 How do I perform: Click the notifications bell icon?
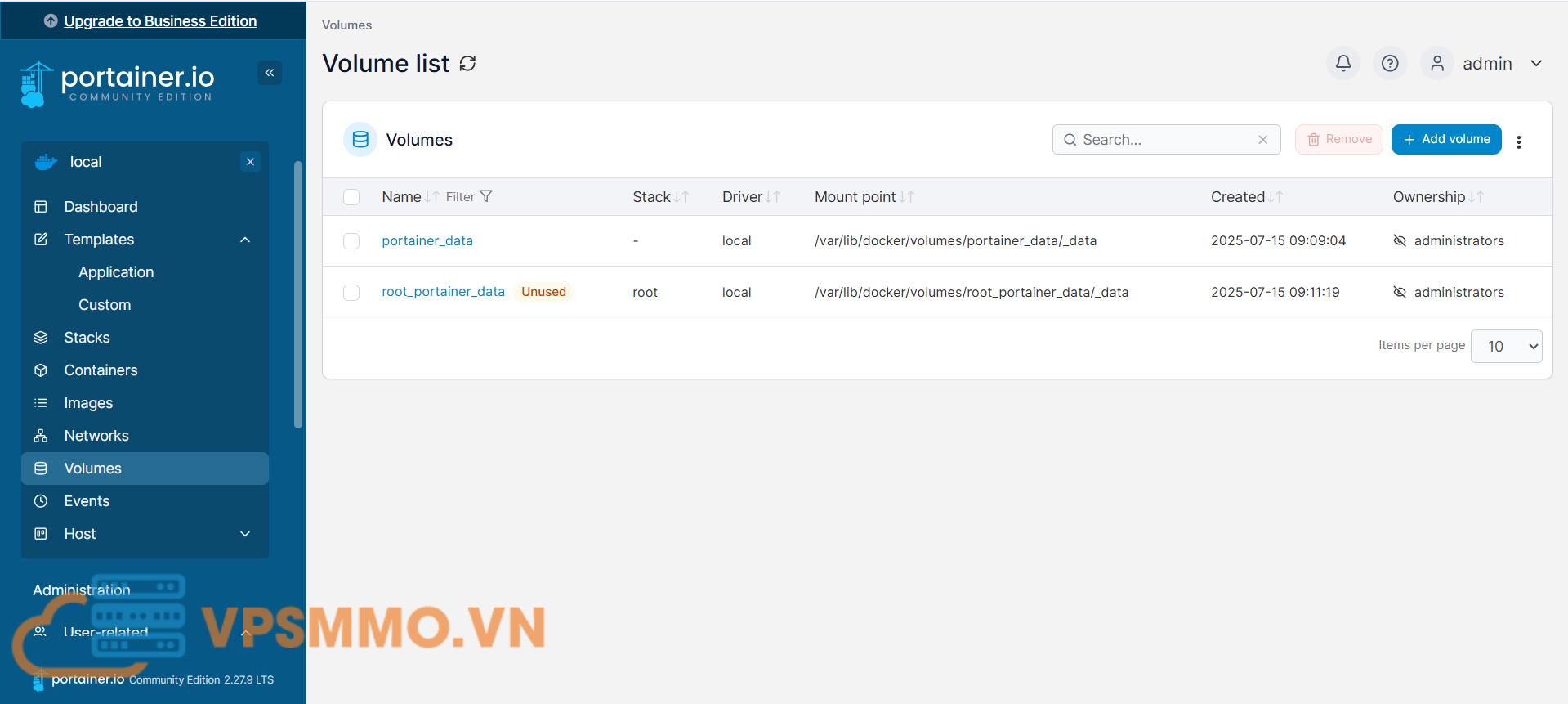(x=1342, y=64)
